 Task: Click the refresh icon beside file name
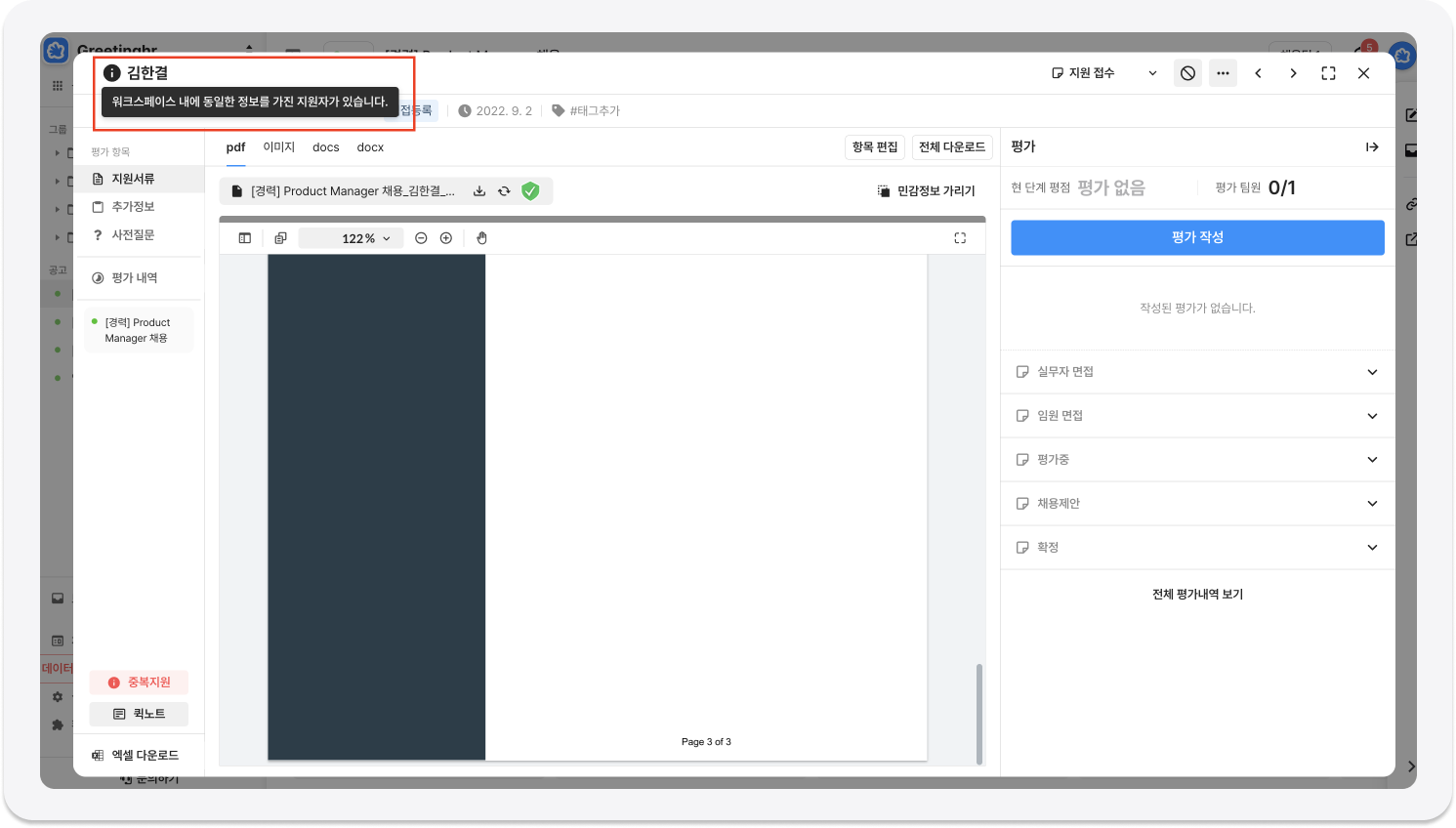click(504, 191)
